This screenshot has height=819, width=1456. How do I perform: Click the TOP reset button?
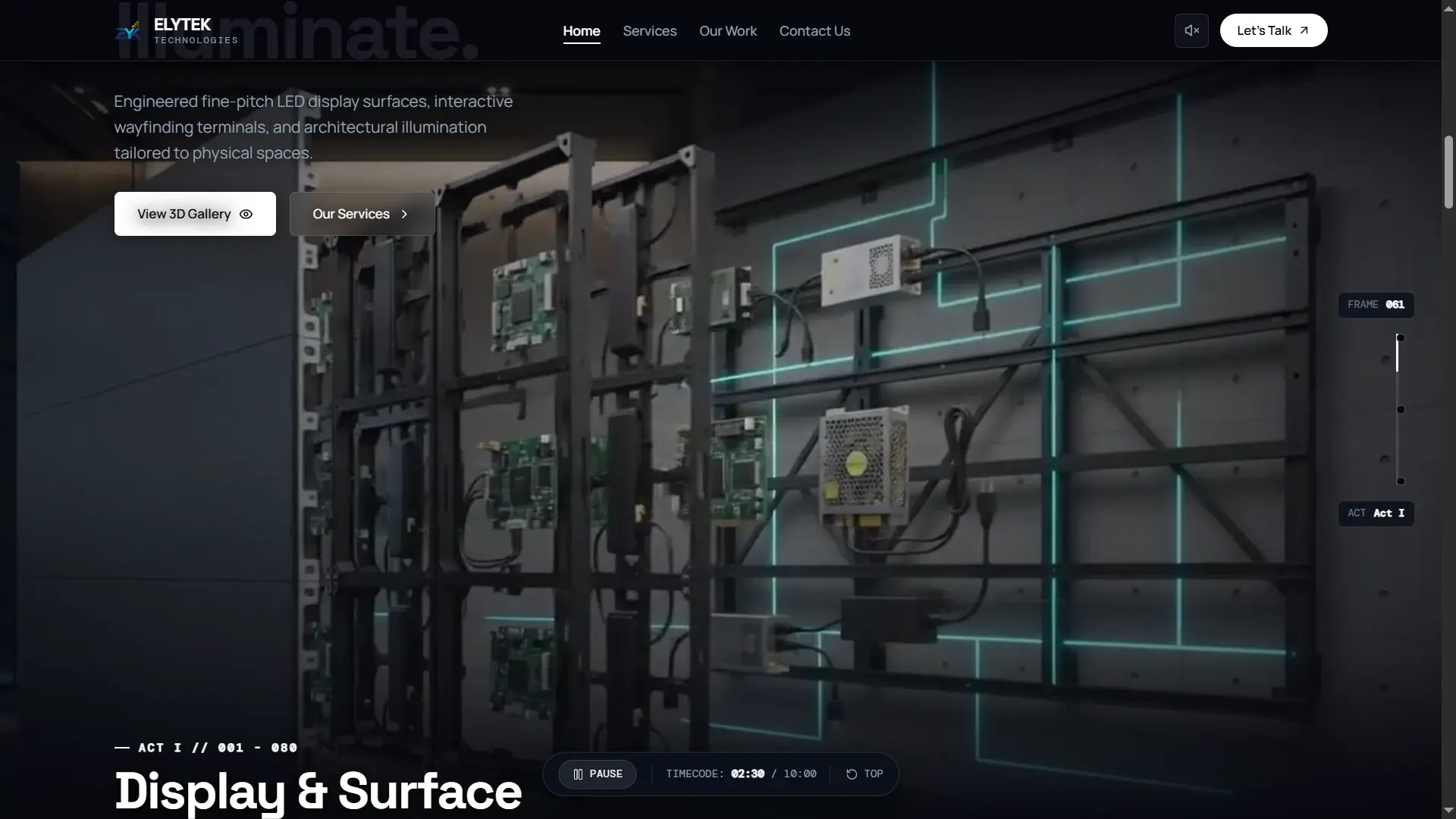pyautogui.click(x=864, y=774)
